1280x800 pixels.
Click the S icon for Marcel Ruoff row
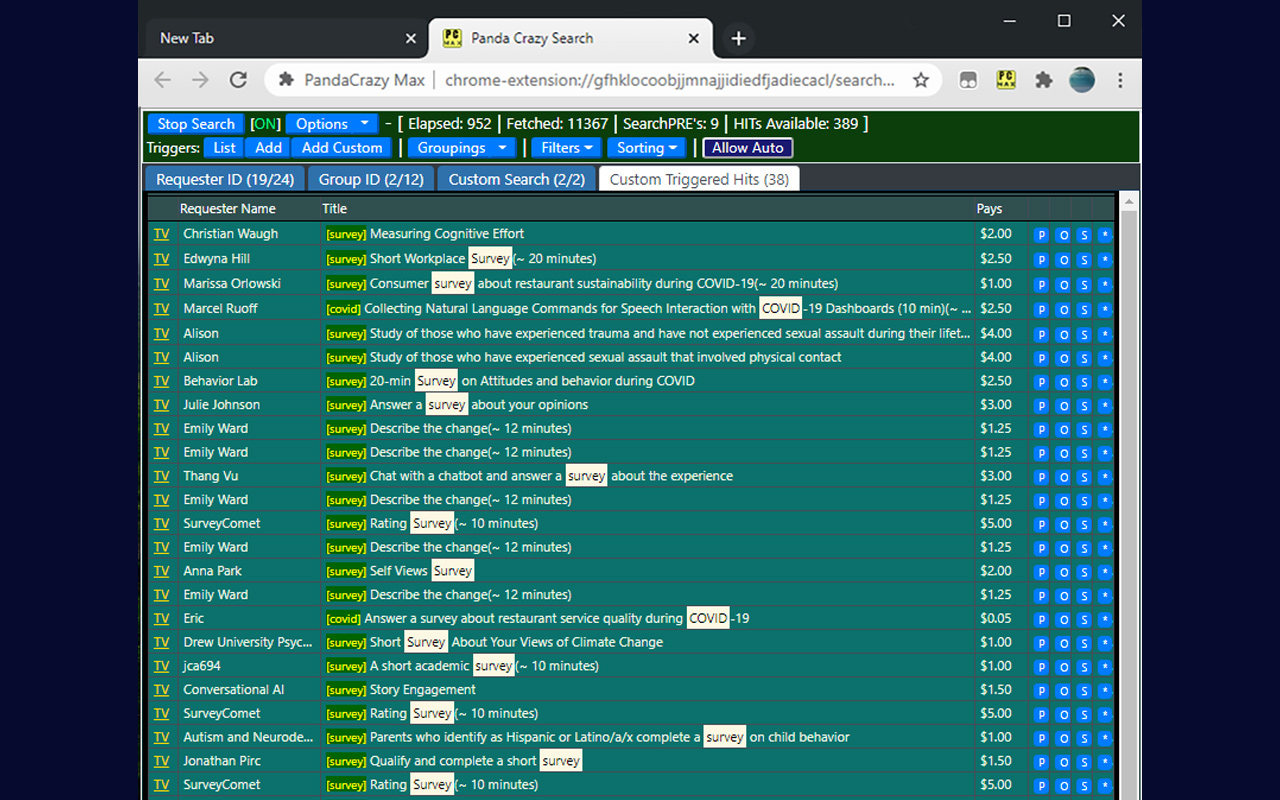click(x=1083, y=310)
